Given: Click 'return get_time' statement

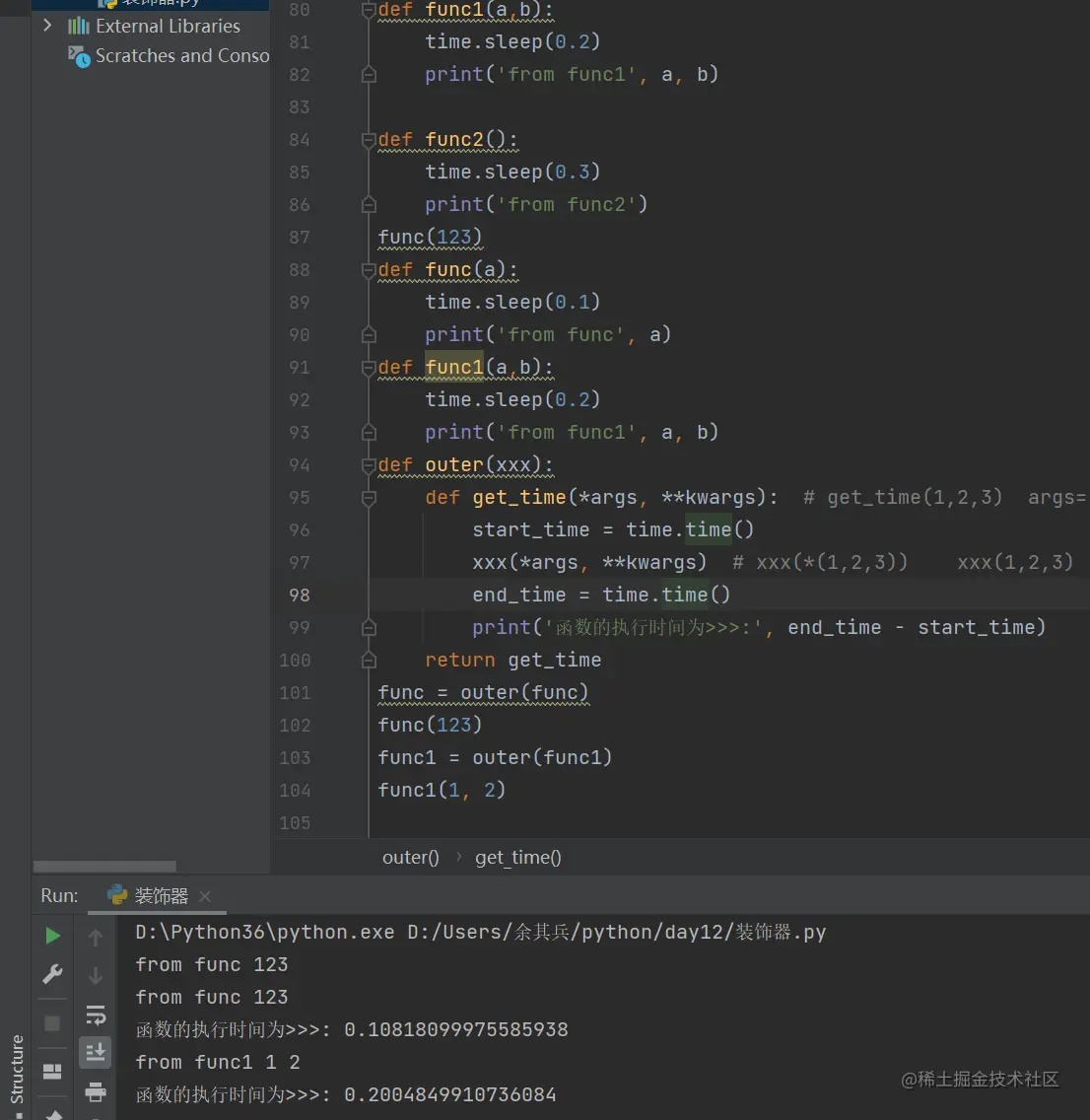Looking at the screenshot, I should (x=512, y=660).
